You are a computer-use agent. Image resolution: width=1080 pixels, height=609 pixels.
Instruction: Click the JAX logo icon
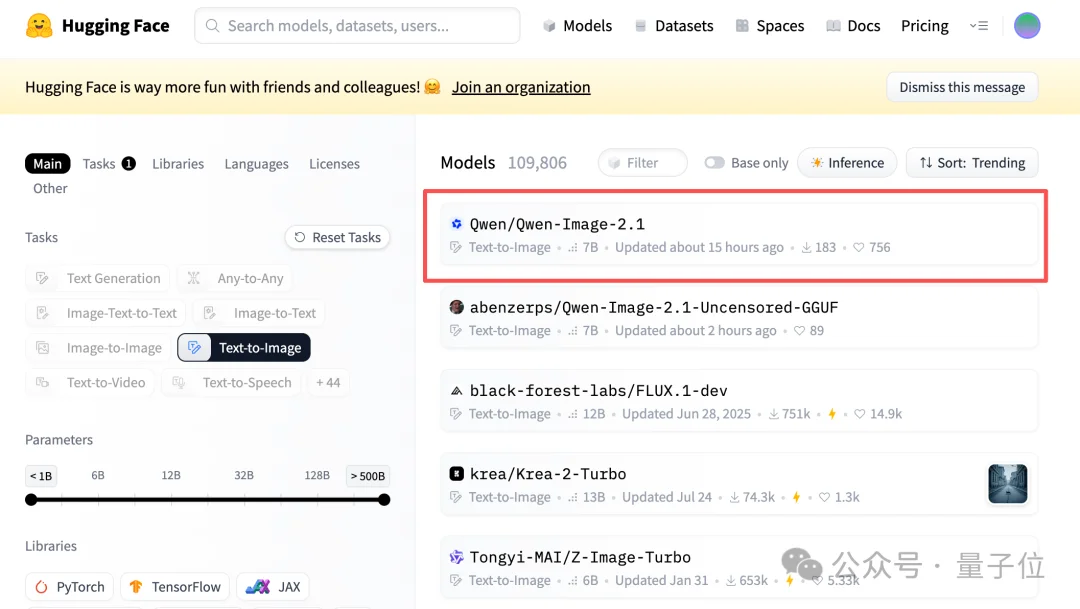click(x=258, y=587)
